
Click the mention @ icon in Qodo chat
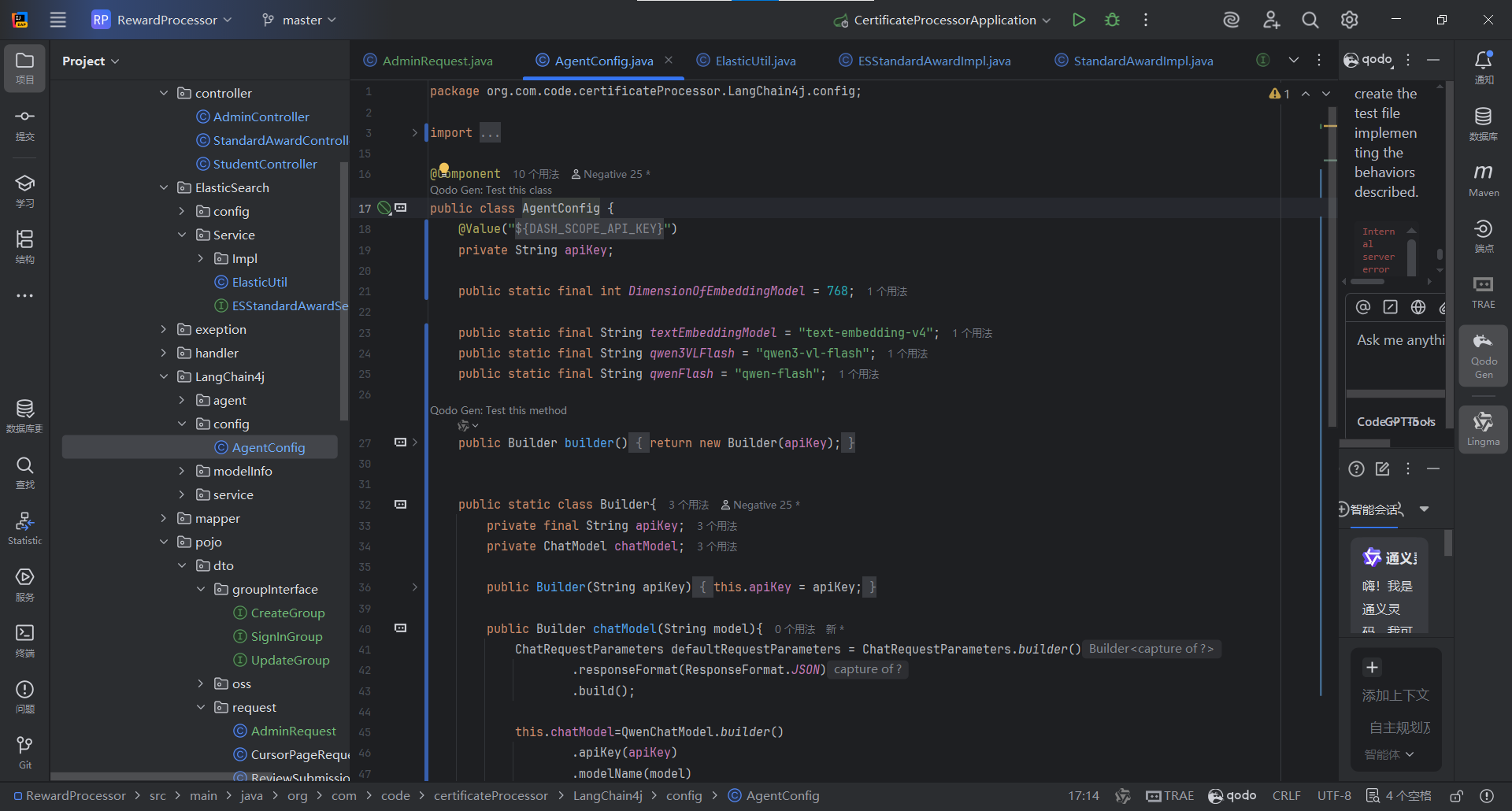pos(1363,307)
